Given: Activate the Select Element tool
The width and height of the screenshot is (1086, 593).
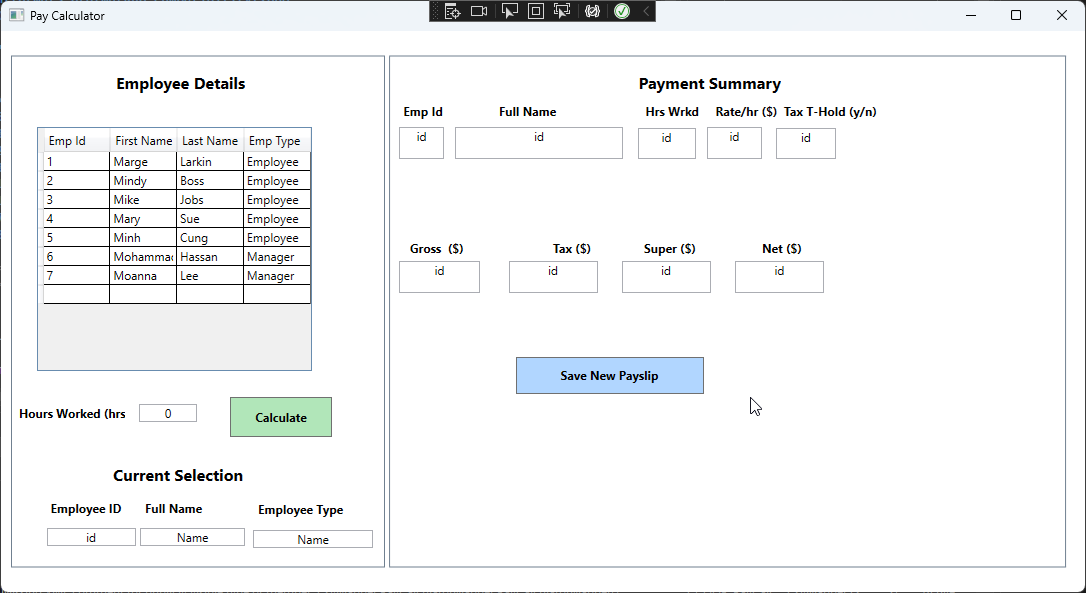Looking at the screenshot, I should coord(510,11).
